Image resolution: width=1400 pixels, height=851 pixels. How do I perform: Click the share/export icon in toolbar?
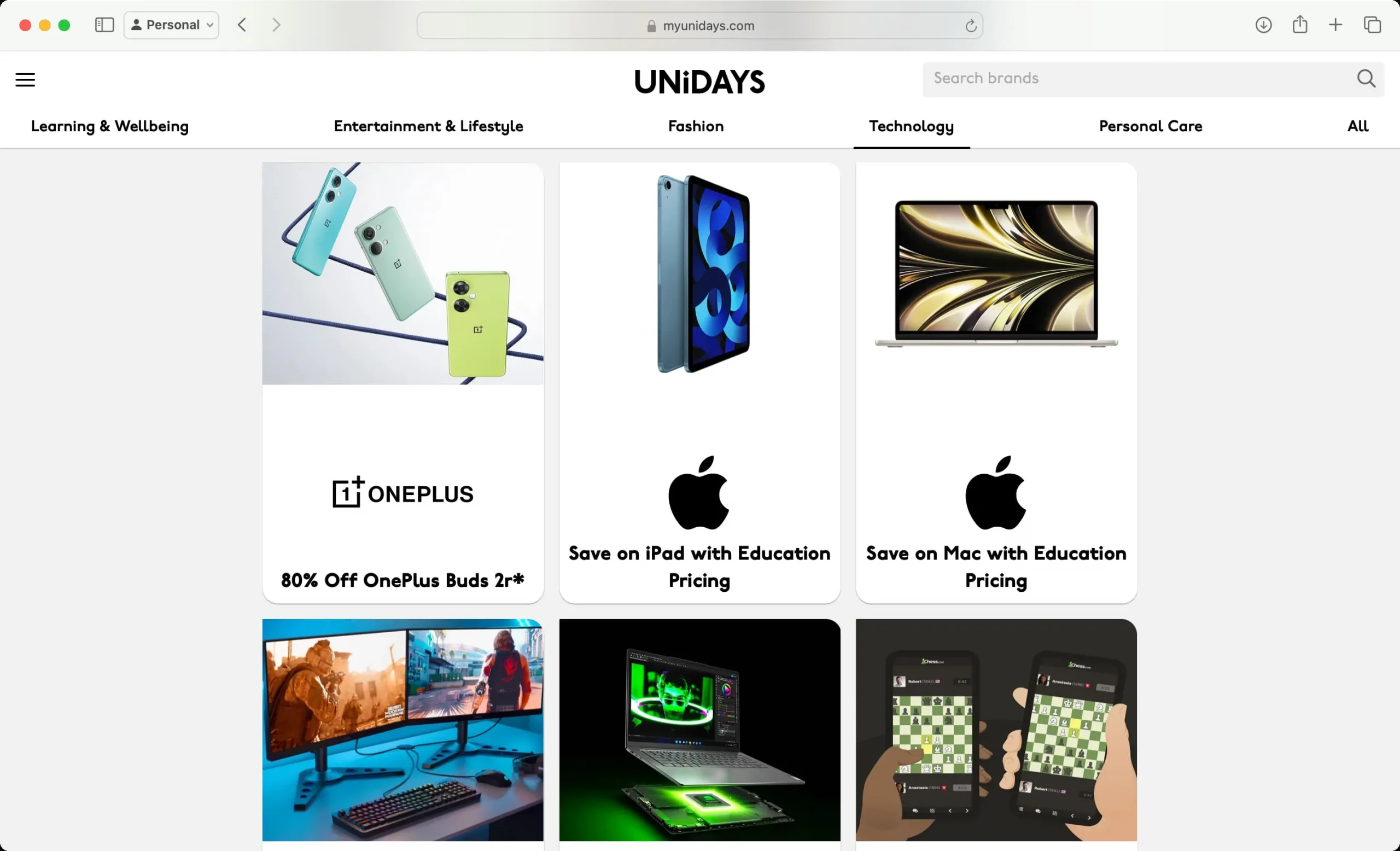click(x=1300, y=25)
